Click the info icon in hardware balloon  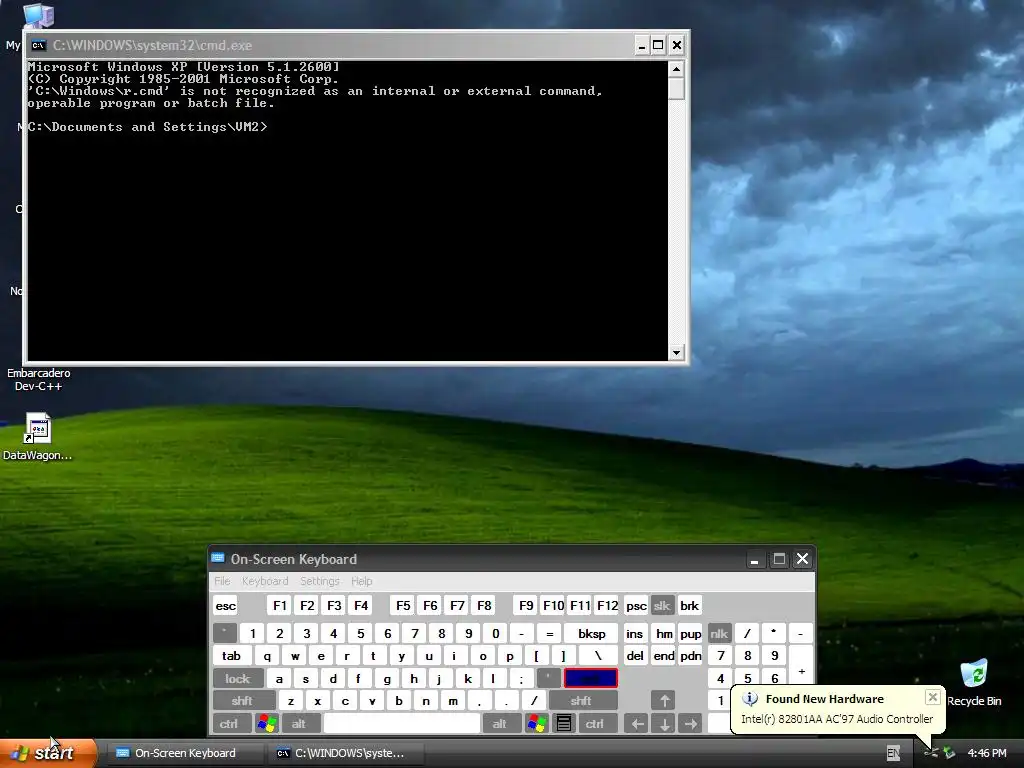coord(750,699)
